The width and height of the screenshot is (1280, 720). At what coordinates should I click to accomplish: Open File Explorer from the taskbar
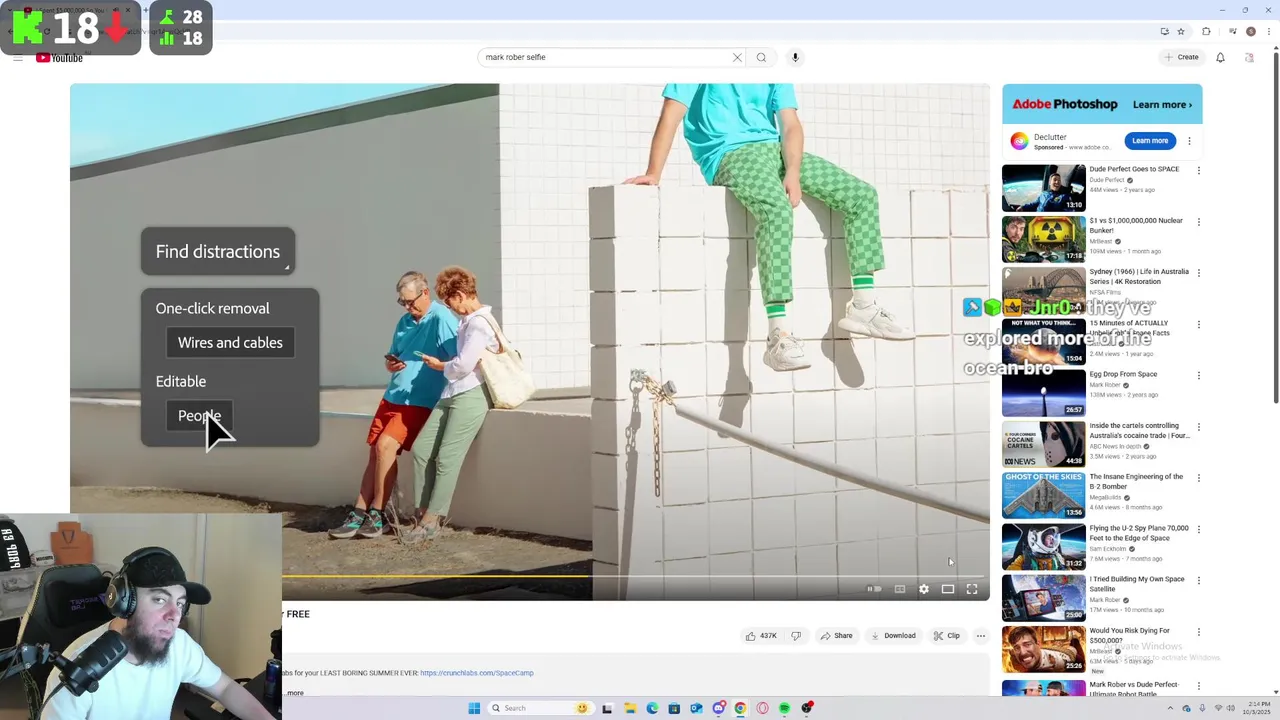[x=630, y=708]
